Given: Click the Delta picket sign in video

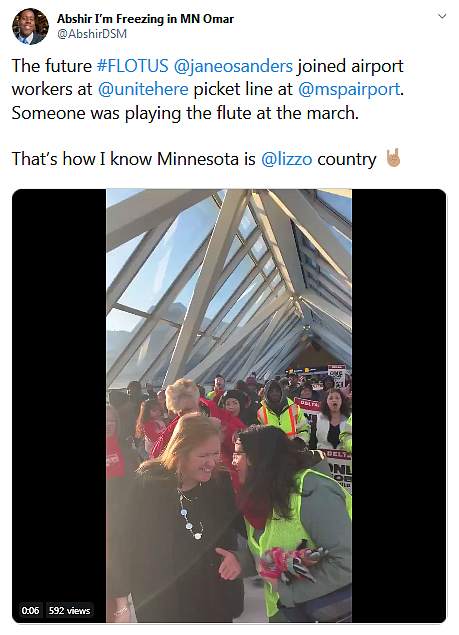Looking at the screenshot, I should click(339, 470).
